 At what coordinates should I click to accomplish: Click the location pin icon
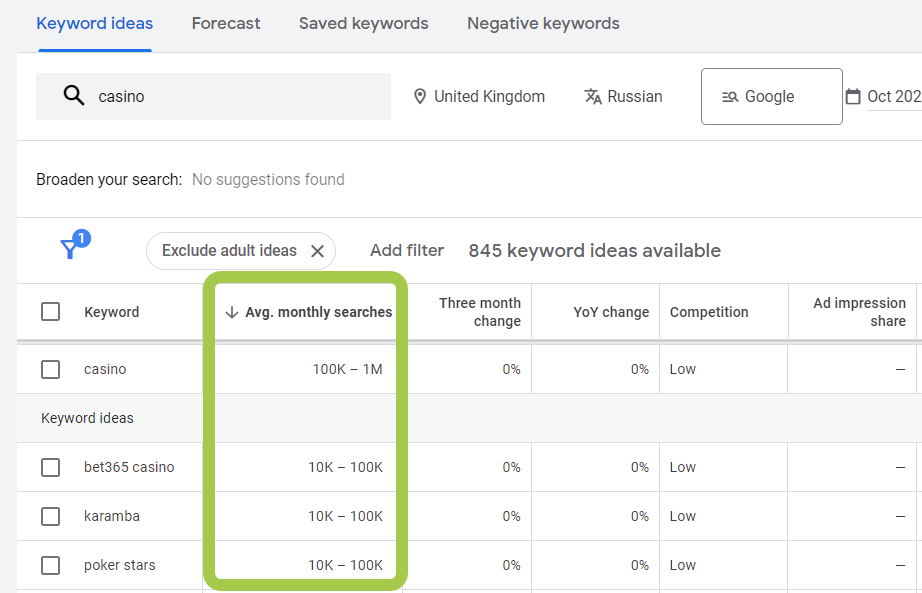420,96
